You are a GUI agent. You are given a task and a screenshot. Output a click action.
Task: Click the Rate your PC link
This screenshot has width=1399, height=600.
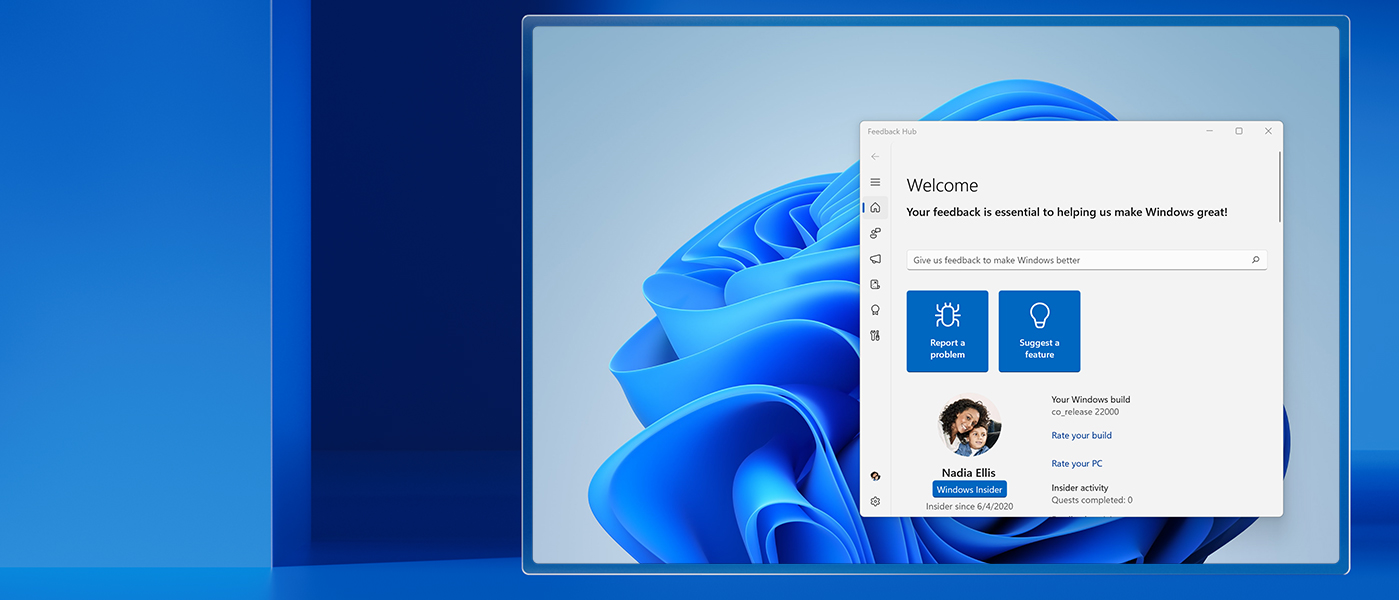pos(1077,463)
